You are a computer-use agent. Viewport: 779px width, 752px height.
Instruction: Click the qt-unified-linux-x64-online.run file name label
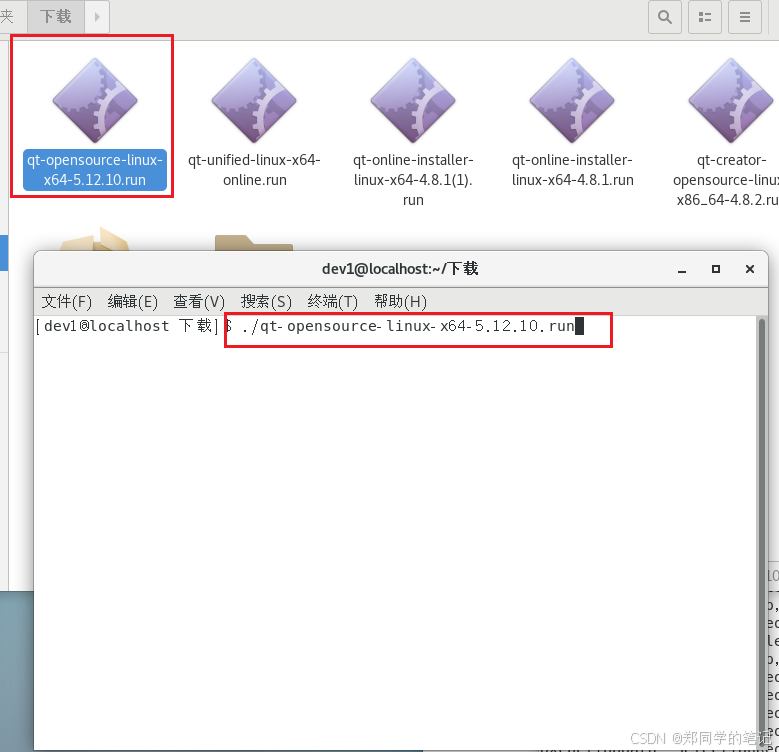coord(254,170)
